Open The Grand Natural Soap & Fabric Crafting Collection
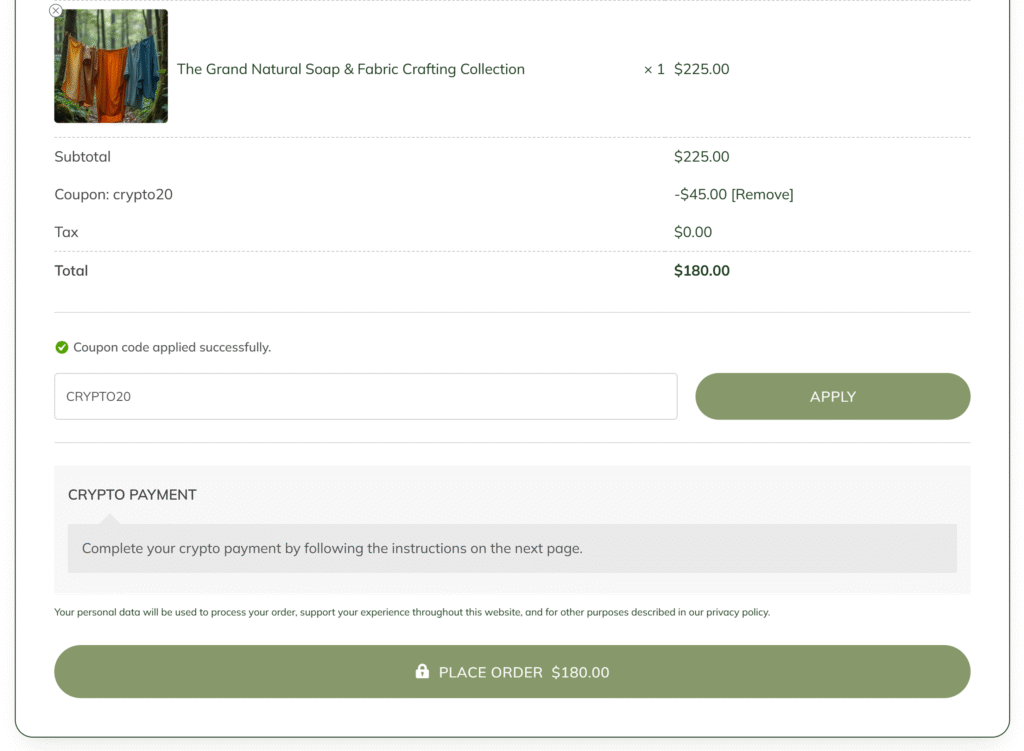Screen dimensions: 1024x751 (x=351, y=69)
